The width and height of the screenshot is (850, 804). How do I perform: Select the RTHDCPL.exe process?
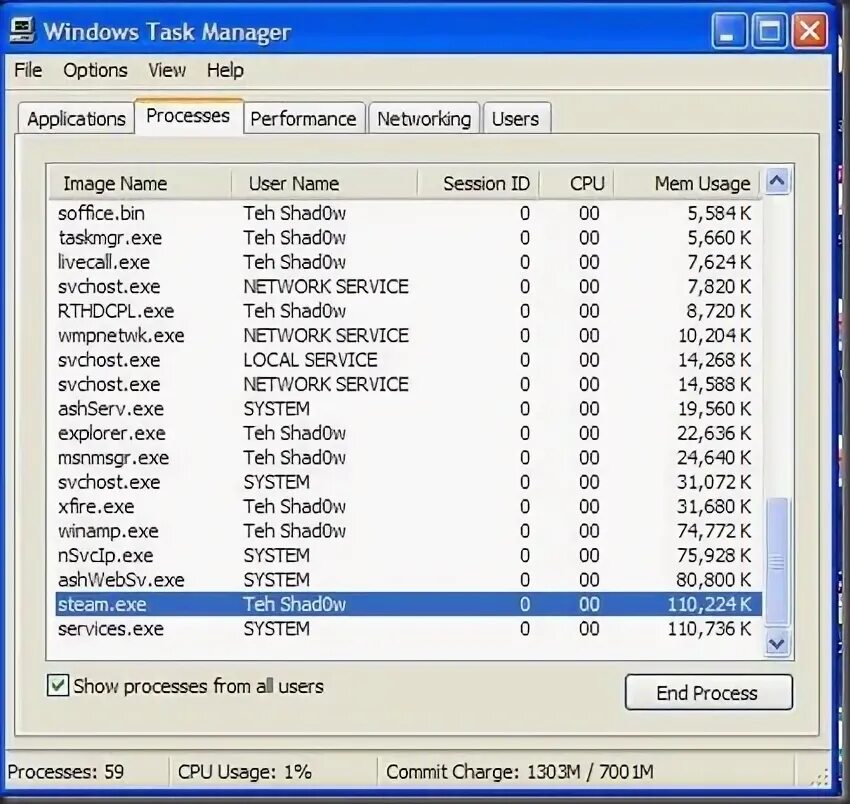click(x=409, y=311)
